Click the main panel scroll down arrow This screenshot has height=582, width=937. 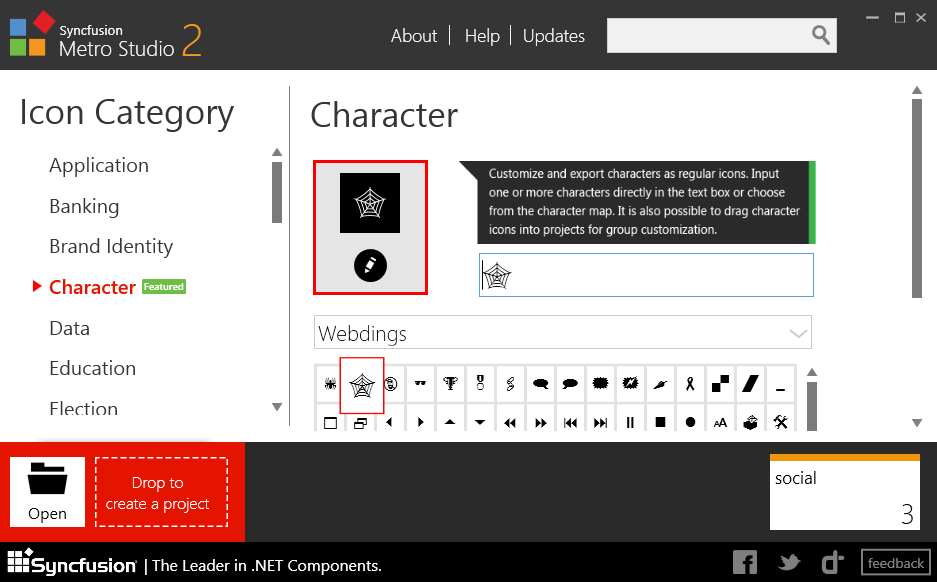pos(917,422)
